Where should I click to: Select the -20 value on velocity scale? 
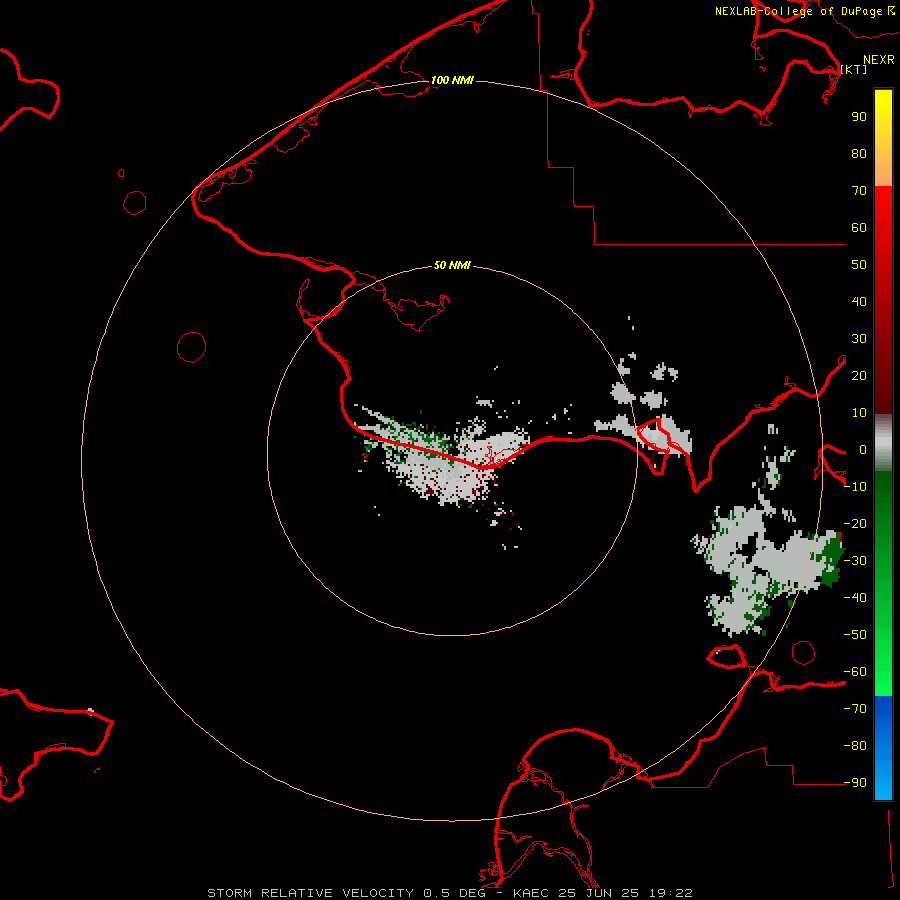click(x=855, y=523)
